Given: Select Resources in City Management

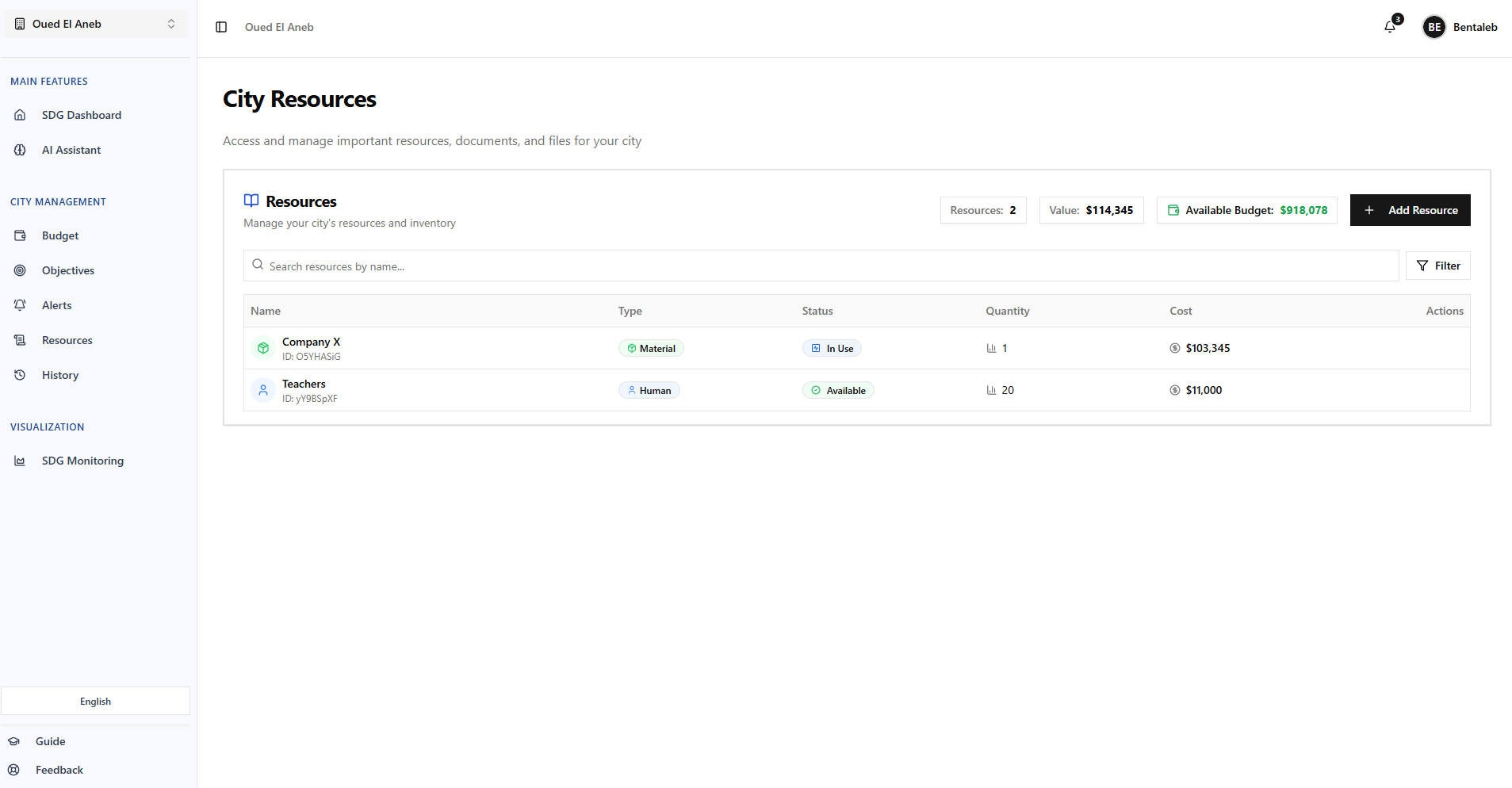Looking at the screenshot, I should click(67, 339).
